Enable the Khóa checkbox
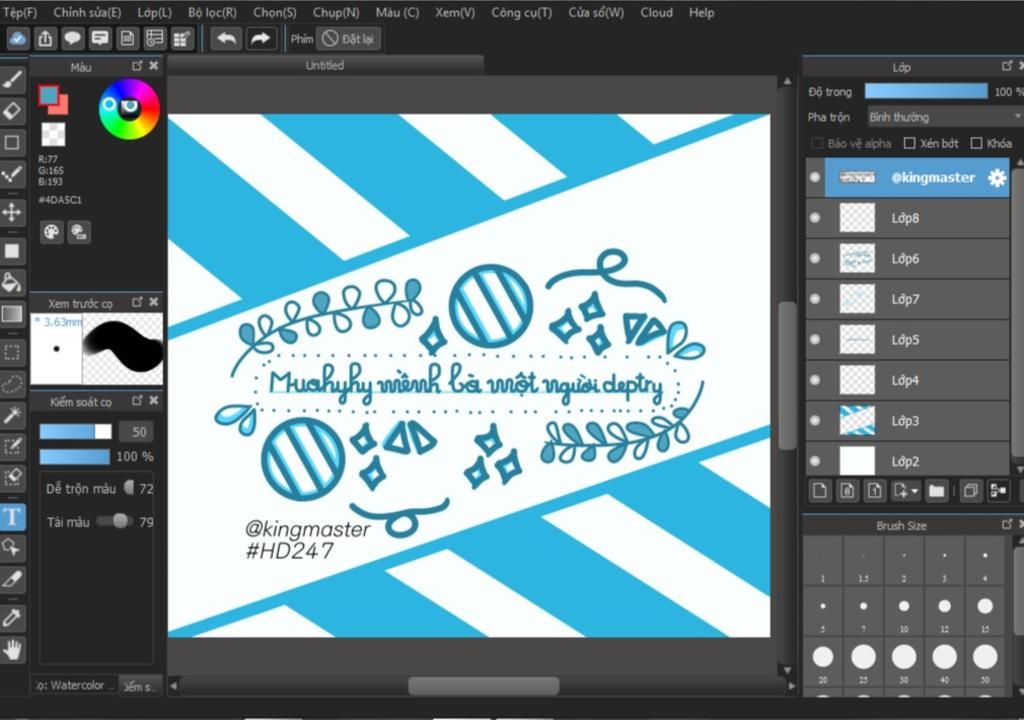Viewport: 1024px width, 720px height. 976,143
